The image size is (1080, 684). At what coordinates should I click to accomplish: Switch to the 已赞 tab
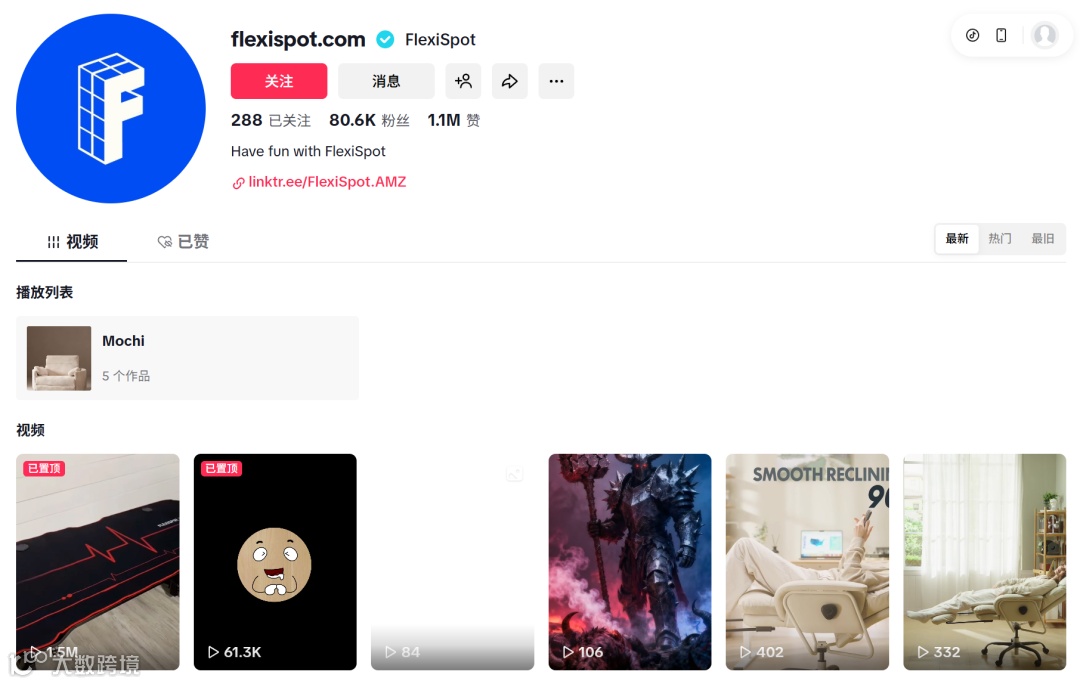click(183, 242)
